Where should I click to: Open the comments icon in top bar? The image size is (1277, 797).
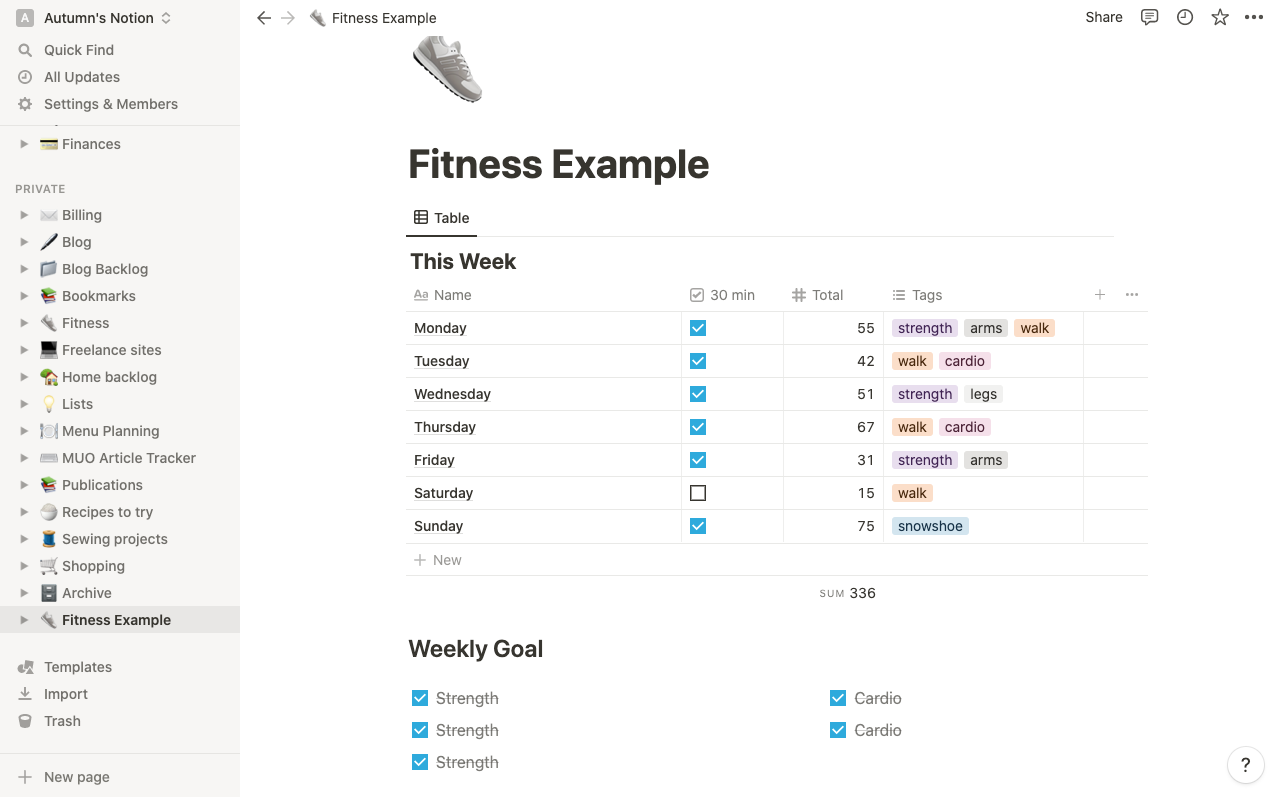click(1150, 17)
